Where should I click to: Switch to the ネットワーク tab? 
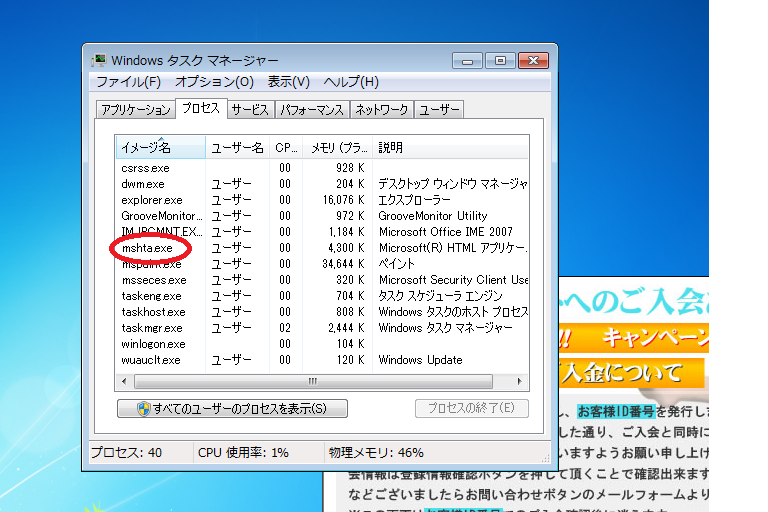click(x=382, y=110)
